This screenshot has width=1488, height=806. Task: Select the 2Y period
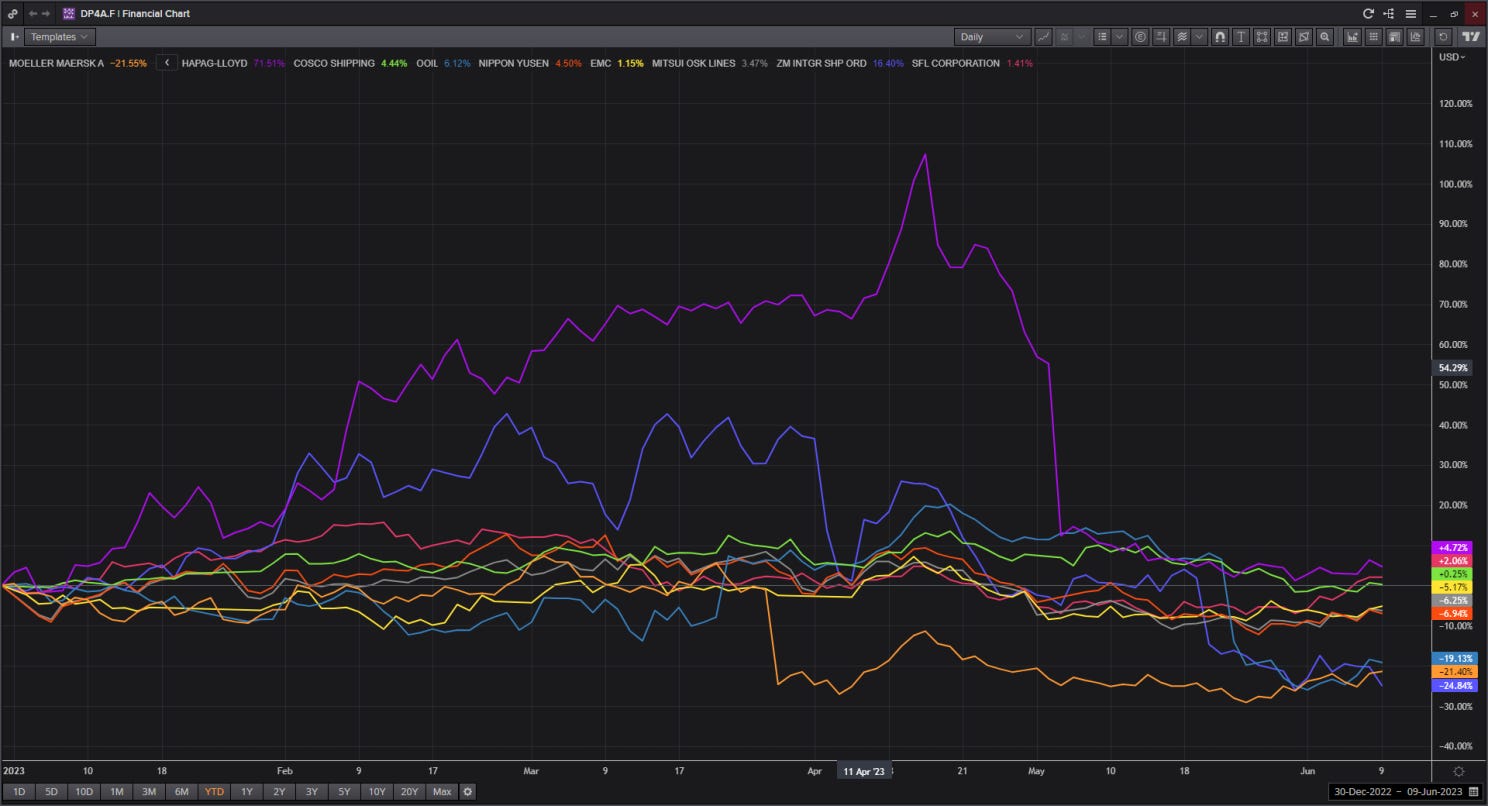tap(279, 792)
